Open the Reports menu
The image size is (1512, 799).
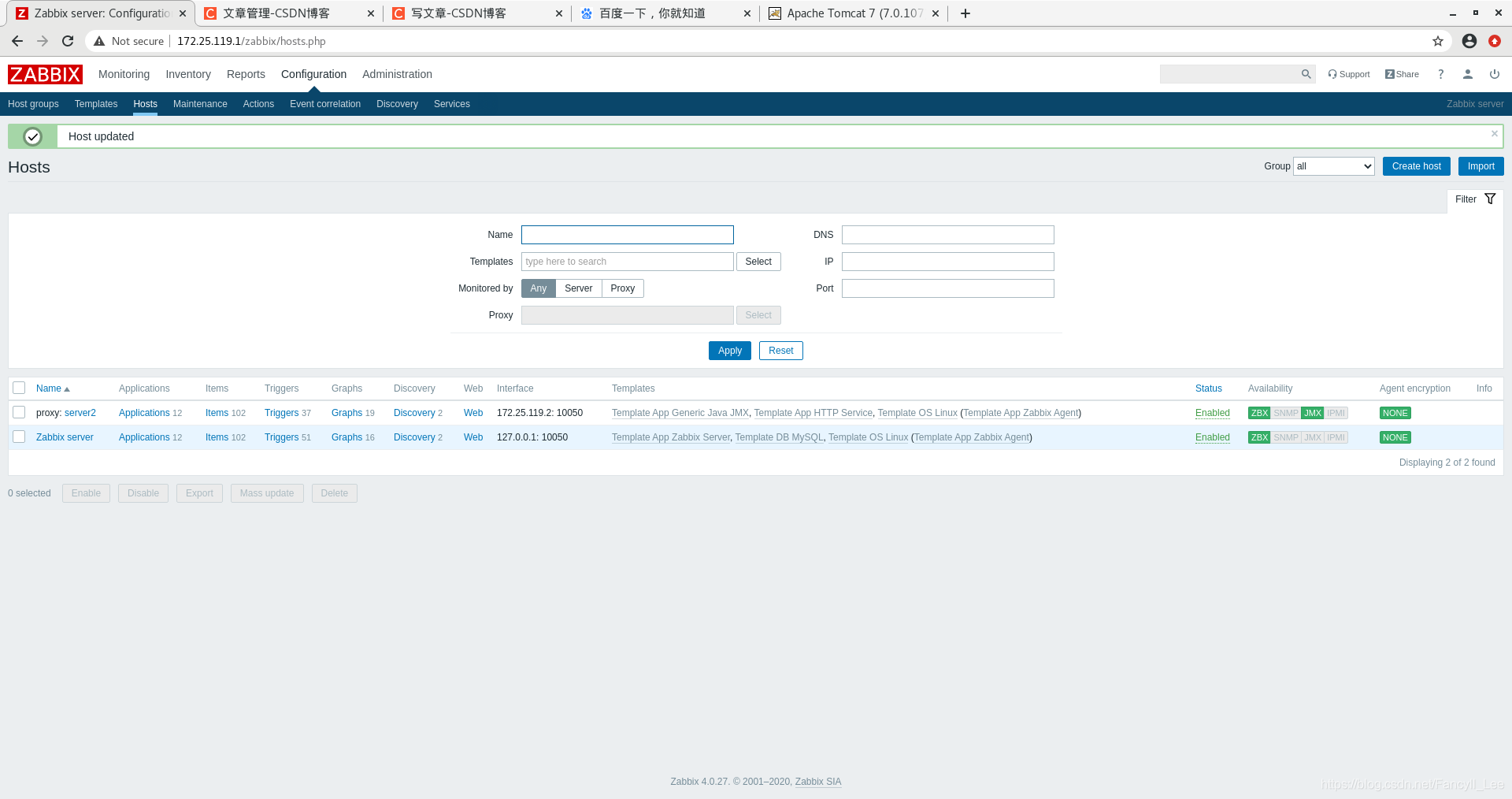pyautogui.click(x=246, y=74)
